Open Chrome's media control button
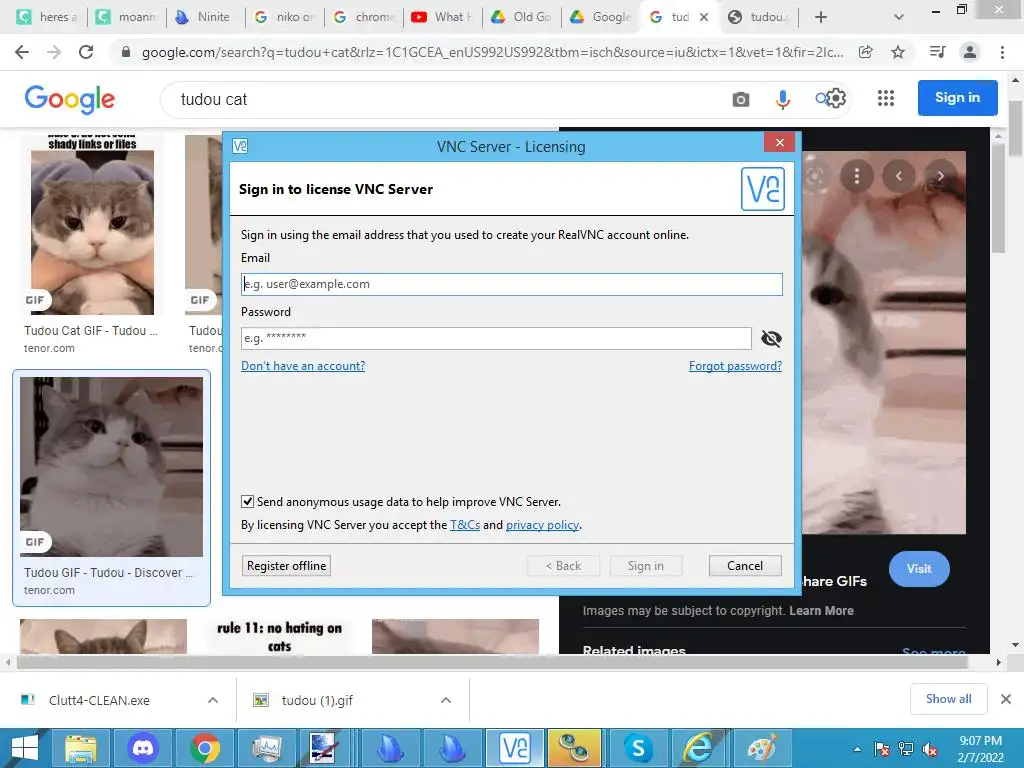Image resolution: width=1024 pixels, height=768 pixels. (x=937, y=52)
